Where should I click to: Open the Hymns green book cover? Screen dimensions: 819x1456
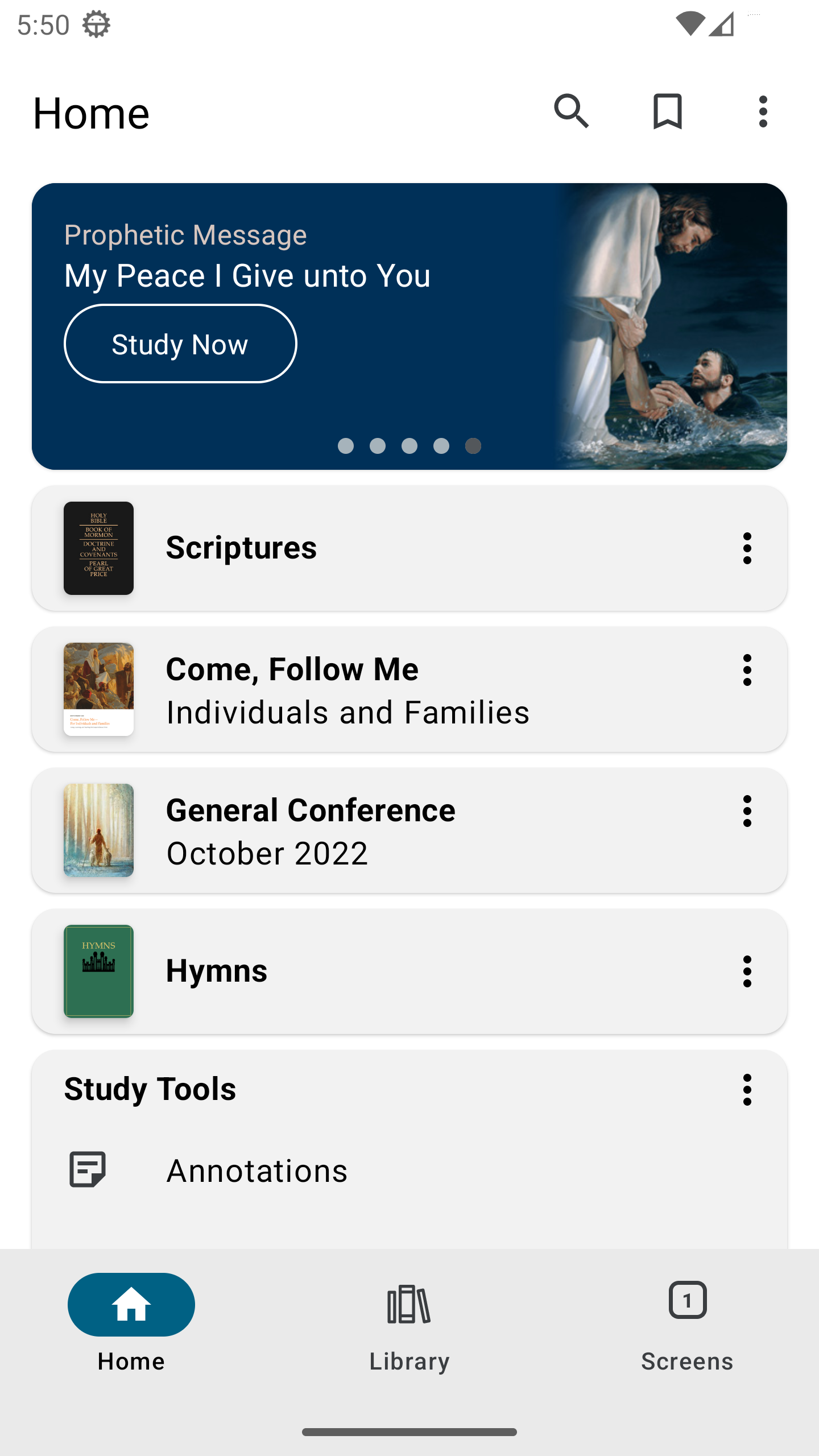tap(98, 971)
